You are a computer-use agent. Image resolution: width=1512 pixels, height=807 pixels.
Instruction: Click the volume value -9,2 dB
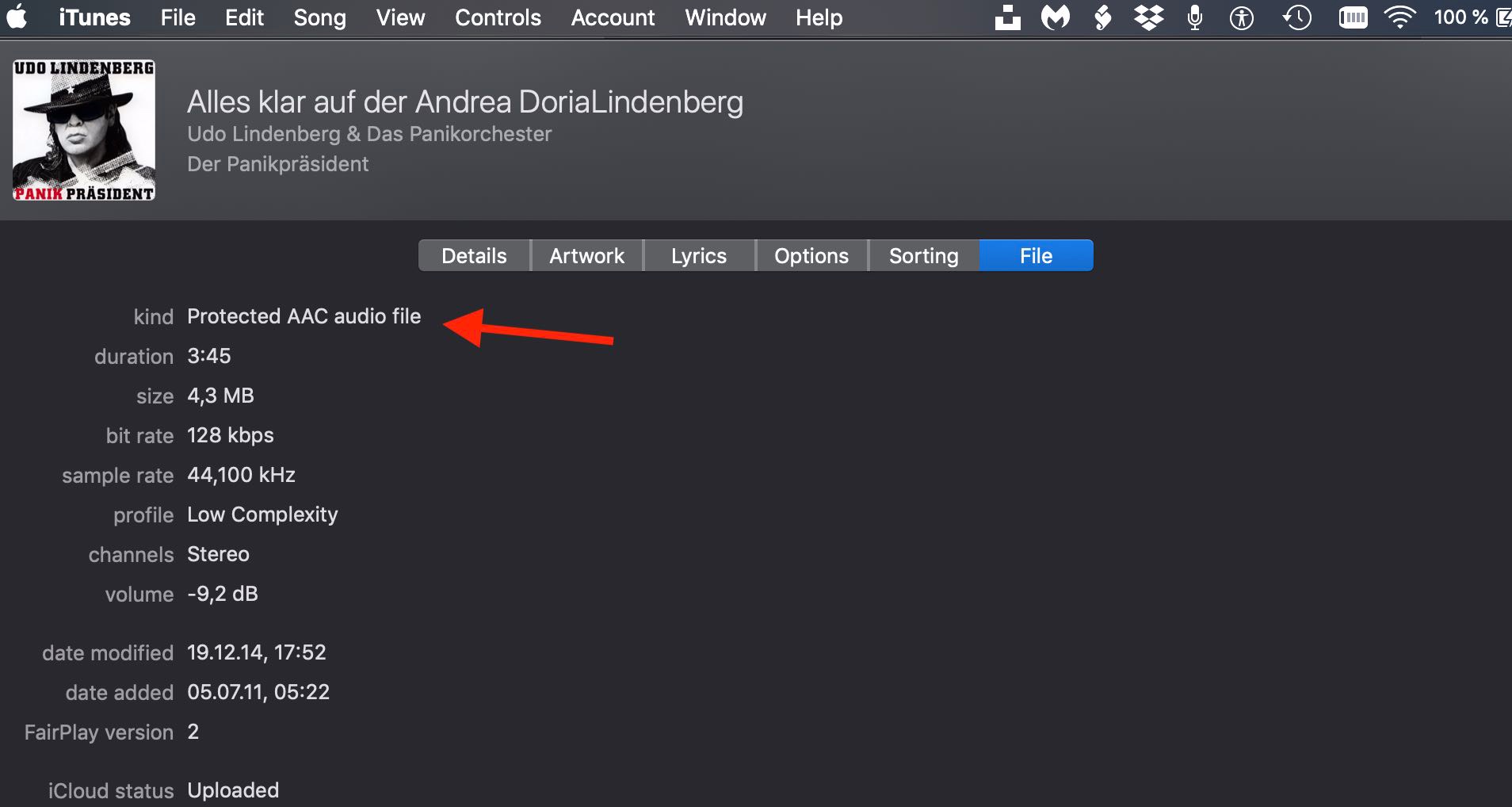(x=223, y=594)
